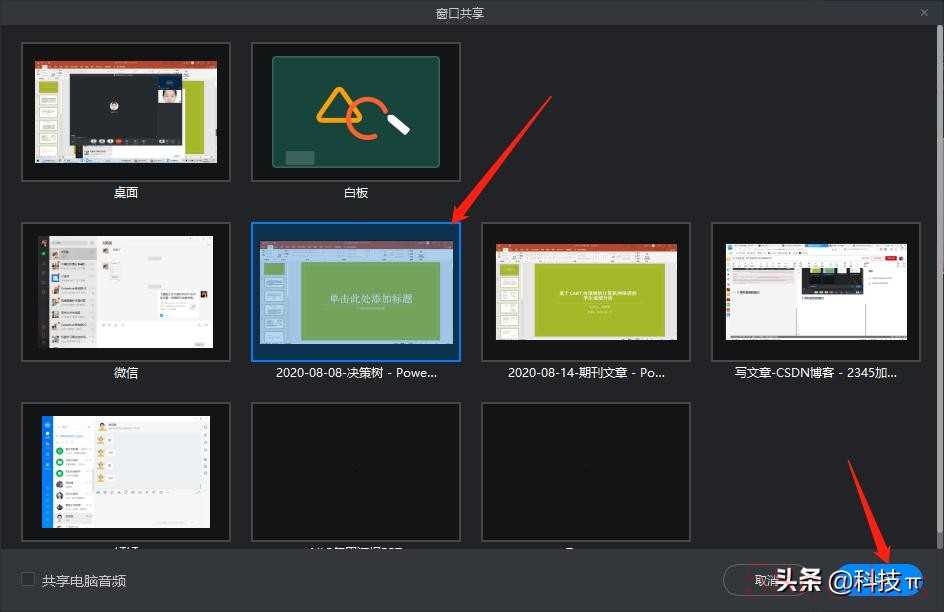Choose the 写文章-CSDN博客 browser window preview
944x612 pixels.
(816, 291)
